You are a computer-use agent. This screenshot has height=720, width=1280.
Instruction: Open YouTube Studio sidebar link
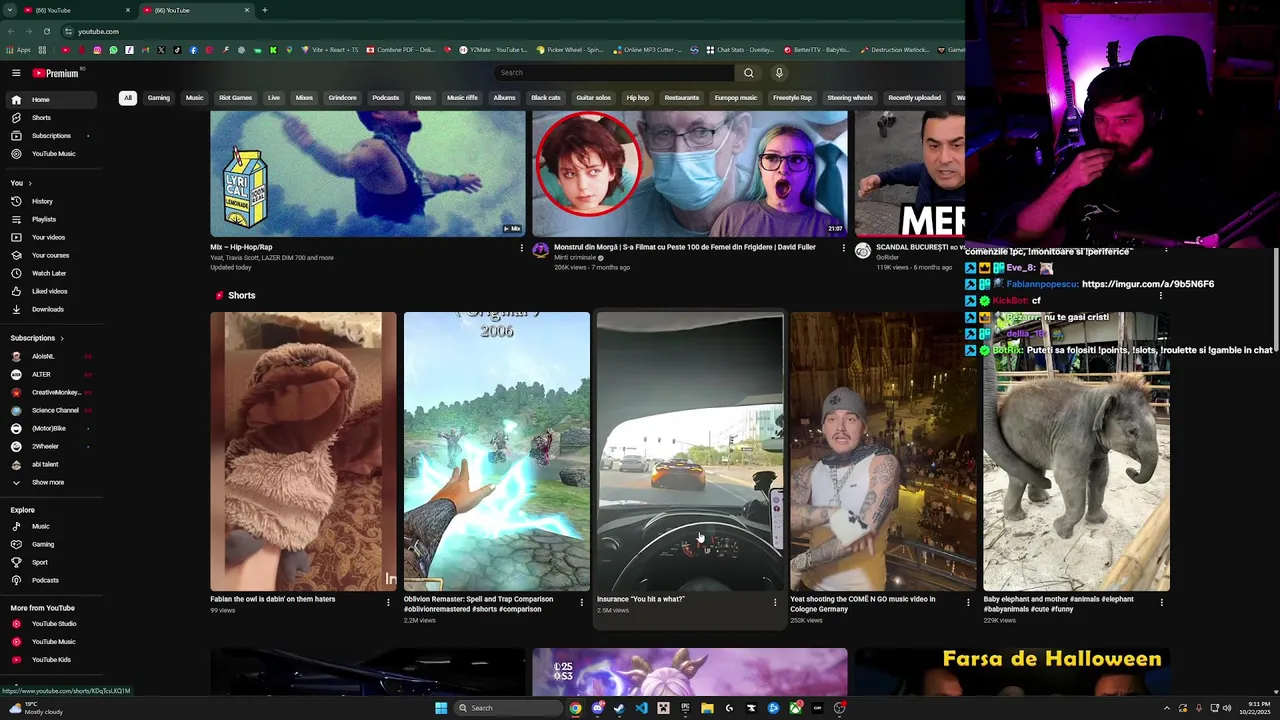coord(50,624)
